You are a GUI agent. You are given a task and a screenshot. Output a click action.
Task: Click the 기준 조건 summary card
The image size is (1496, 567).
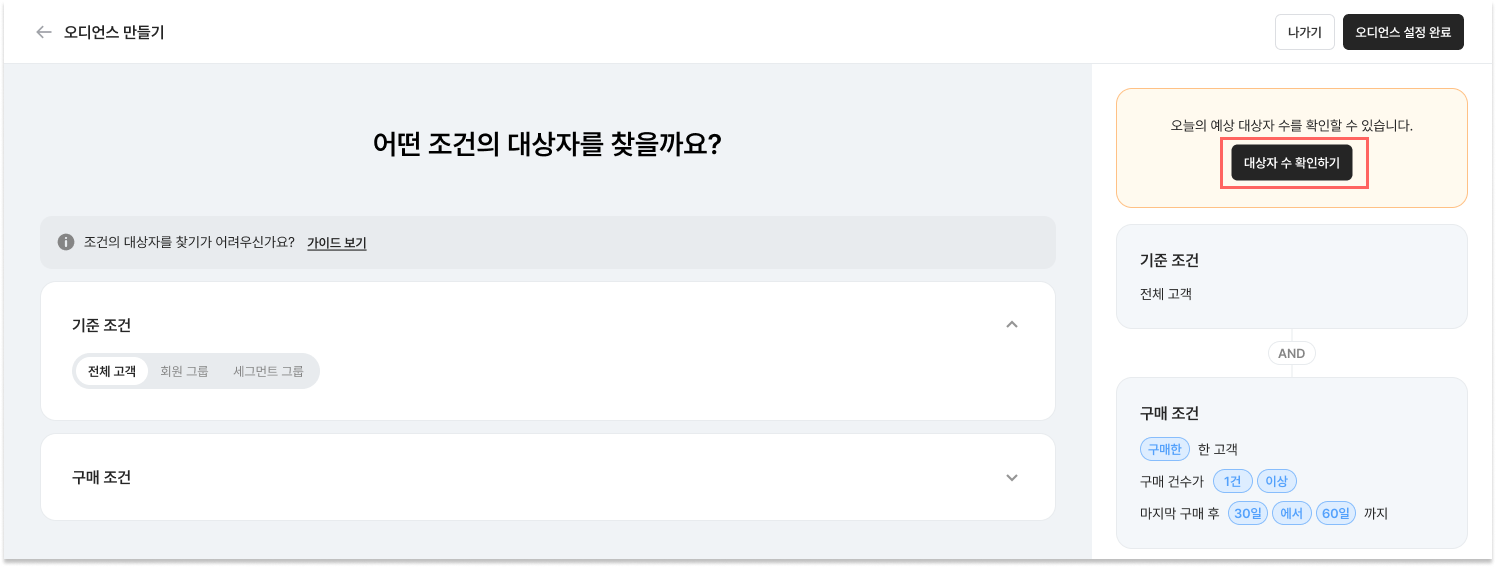pyautogui.click(x=1291, y=277)
